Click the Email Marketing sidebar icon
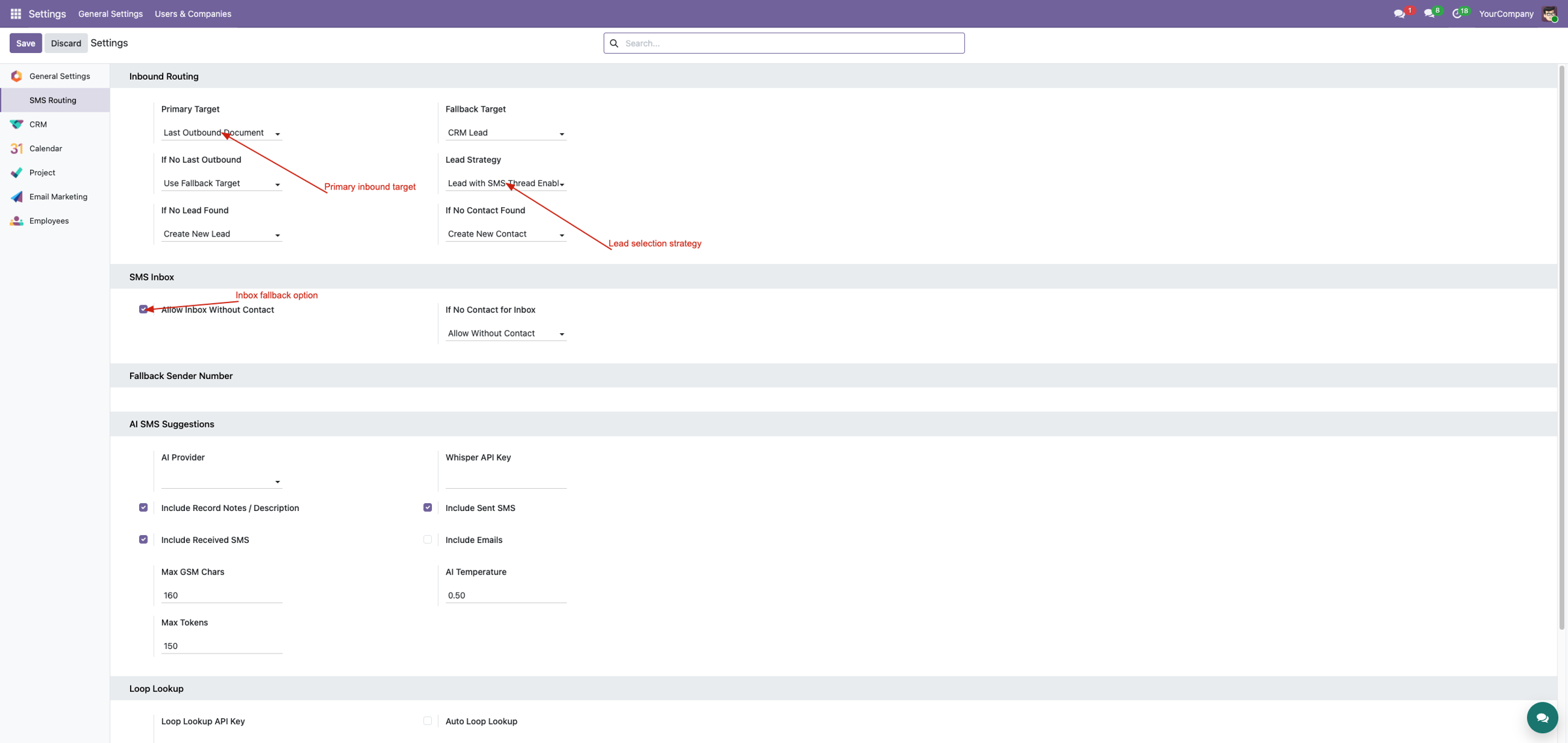 [x=16, y=197]
